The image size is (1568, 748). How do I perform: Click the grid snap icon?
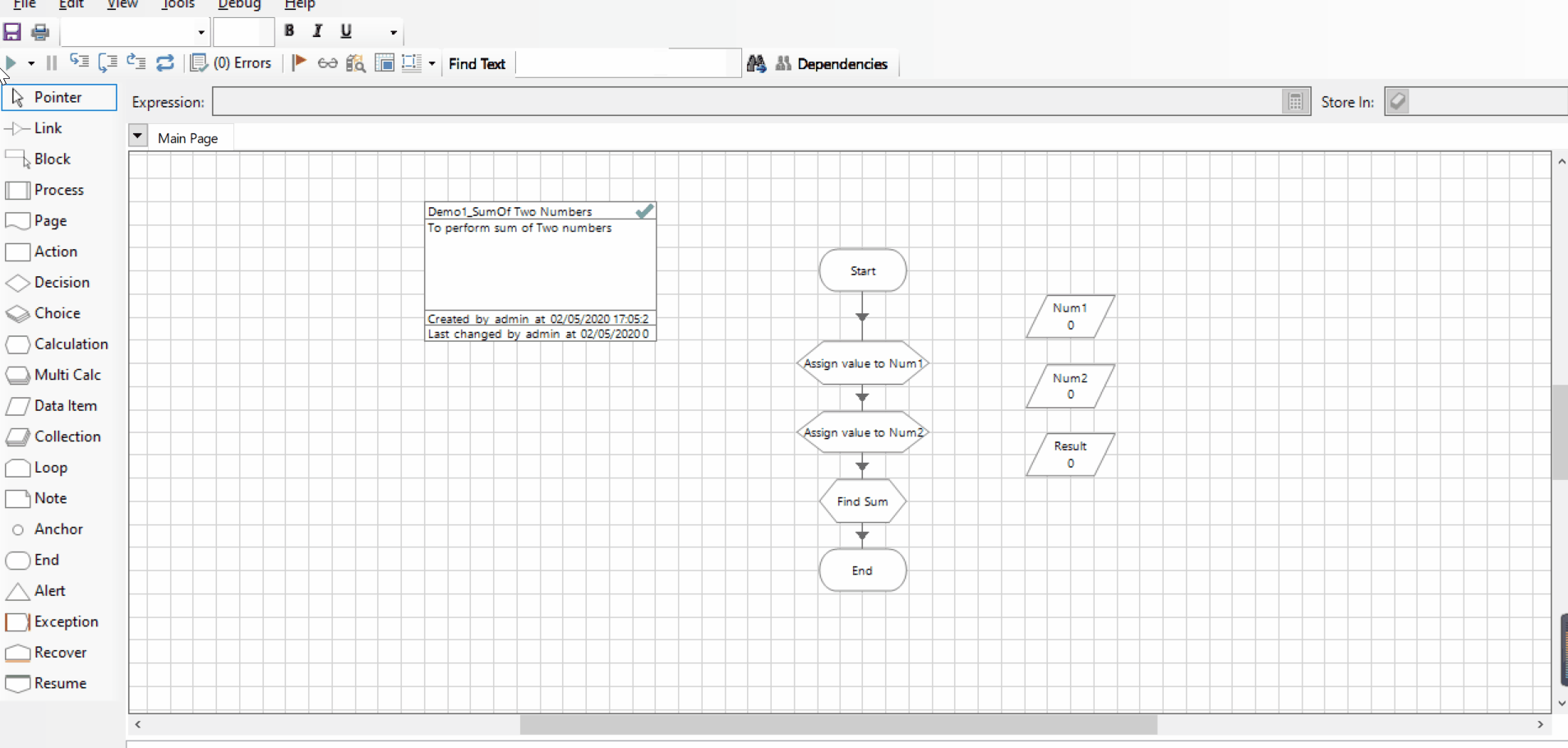412,62
